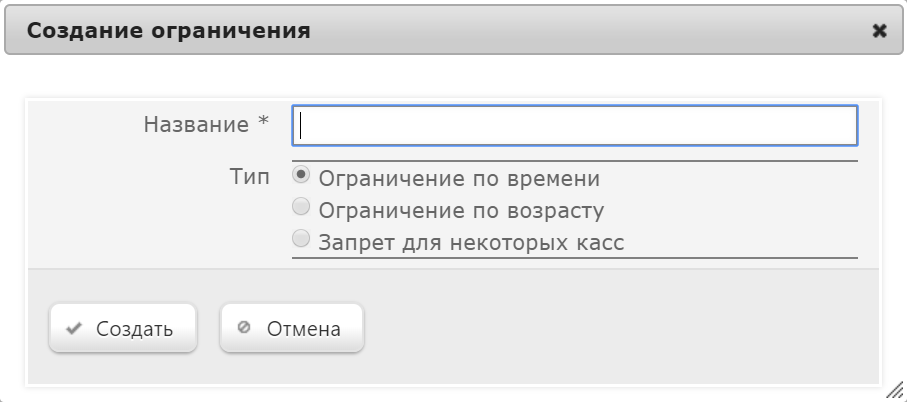Click the Ограничение по возрасту label text

pyautogui.click(x=462, y=211)
